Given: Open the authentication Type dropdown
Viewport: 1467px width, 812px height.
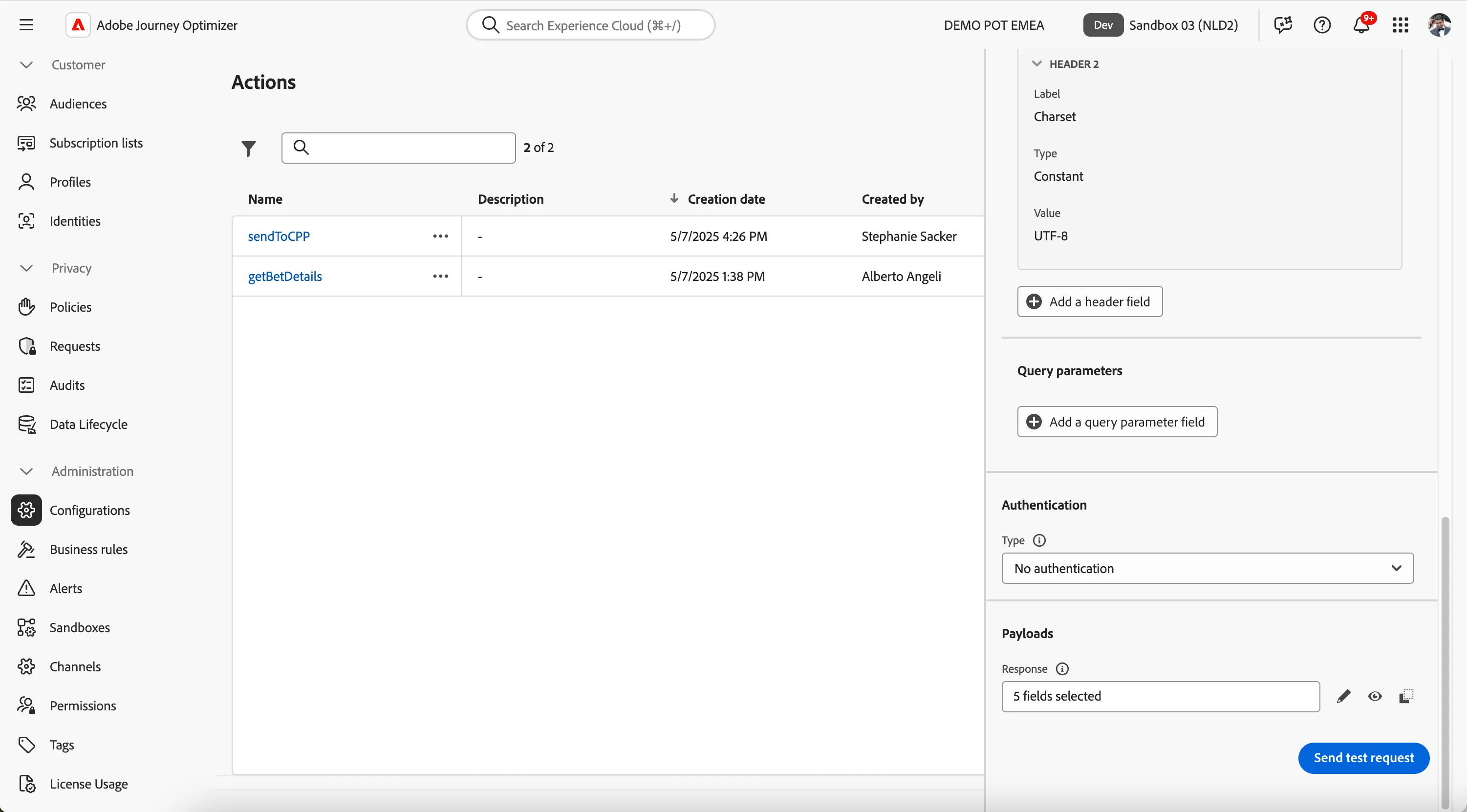Looking at the screenshot, I should (1208, 568).
